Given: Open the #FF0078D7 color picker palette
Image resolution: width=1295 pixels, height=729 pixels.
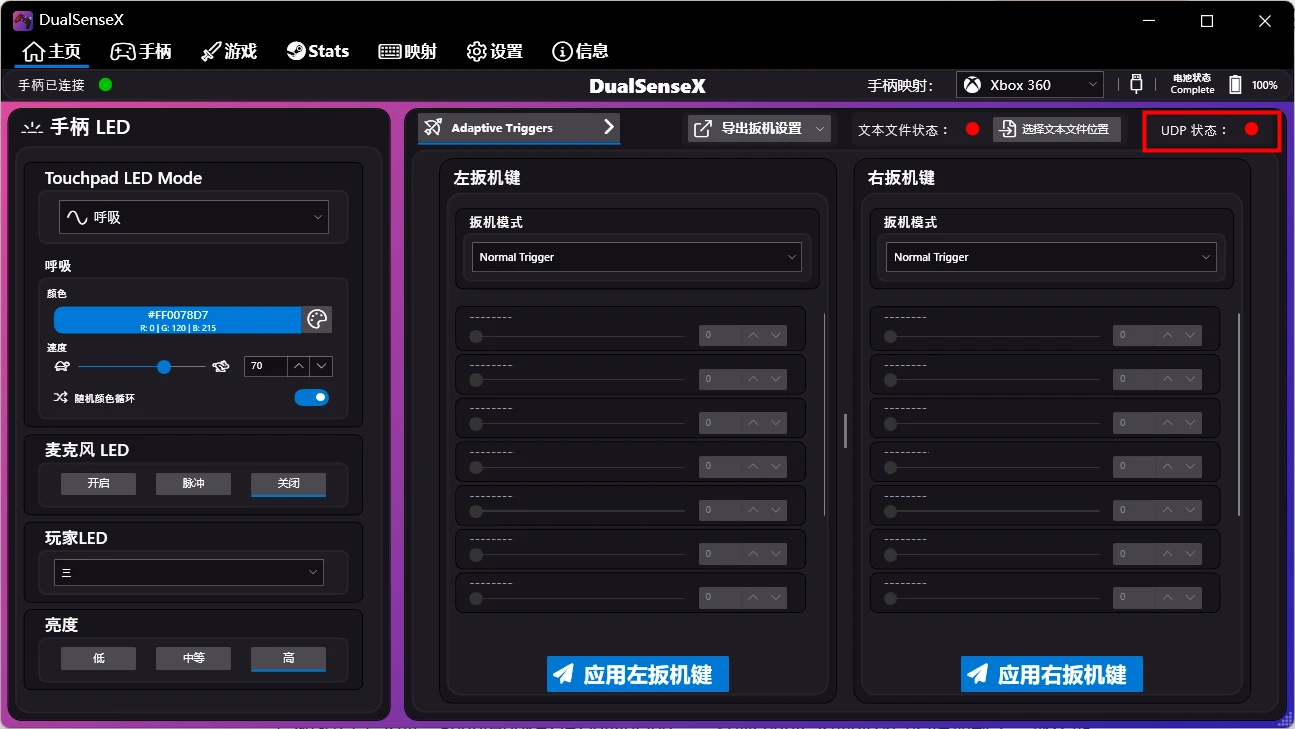Looking at the screenshot, I should coord(318,319).
